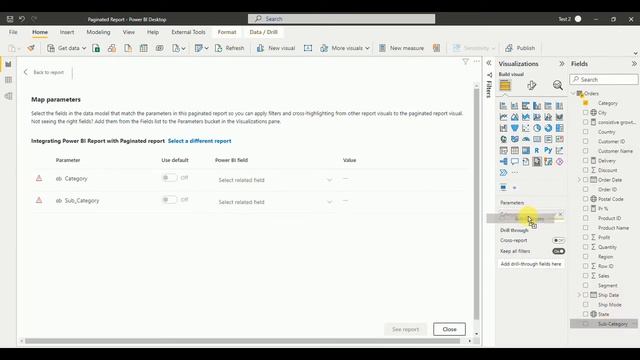Open the Model view in left sidebar
This screenshot has height=360, width=640.
(8, 96)
